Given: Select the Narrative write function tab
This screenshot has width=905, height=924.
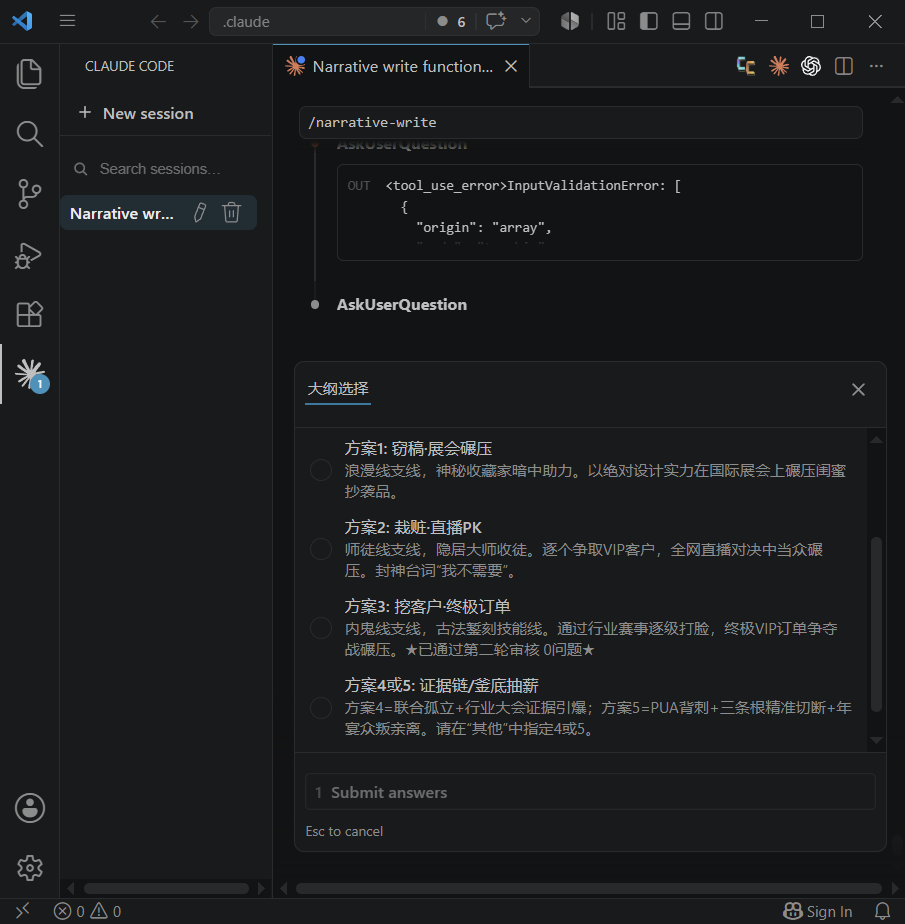Looking at the screenshot, I should 401,66.
